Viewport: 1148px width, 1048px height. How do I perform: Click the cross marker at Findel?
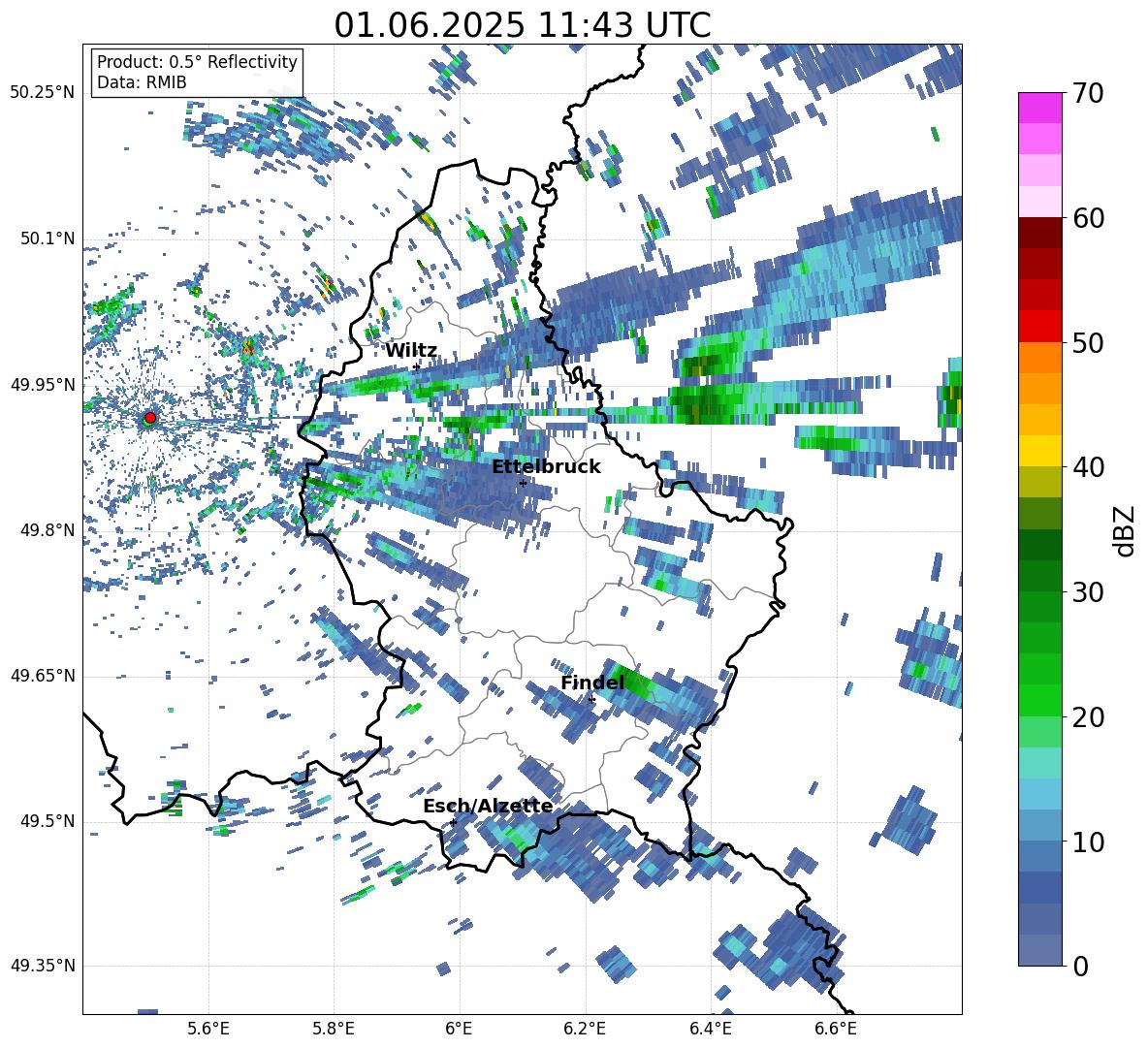(x=591, y=700)
